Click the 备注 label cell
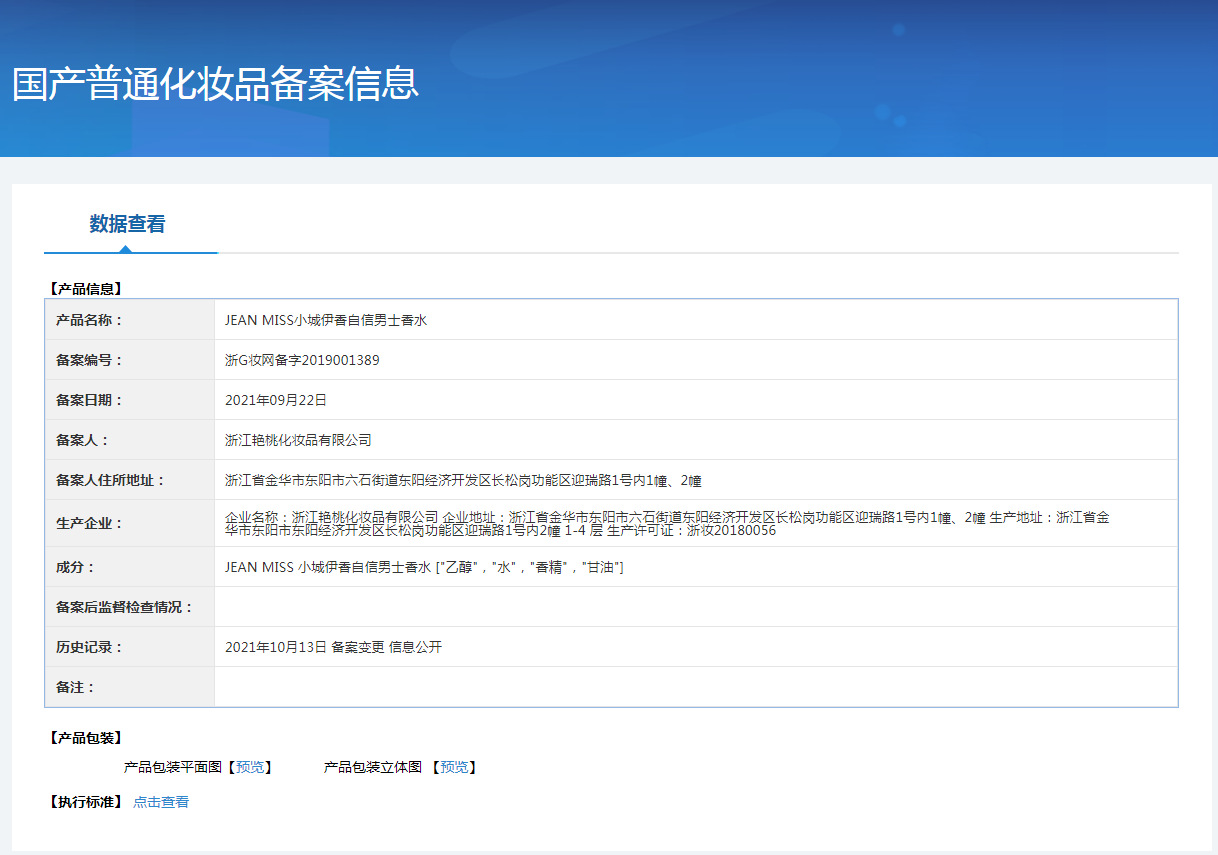 point(130,687)
